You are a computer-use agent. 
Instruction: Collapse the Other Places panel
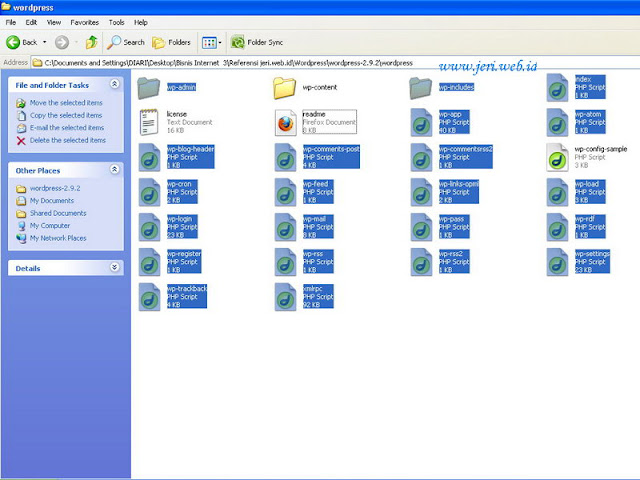[x=115, y=169]
